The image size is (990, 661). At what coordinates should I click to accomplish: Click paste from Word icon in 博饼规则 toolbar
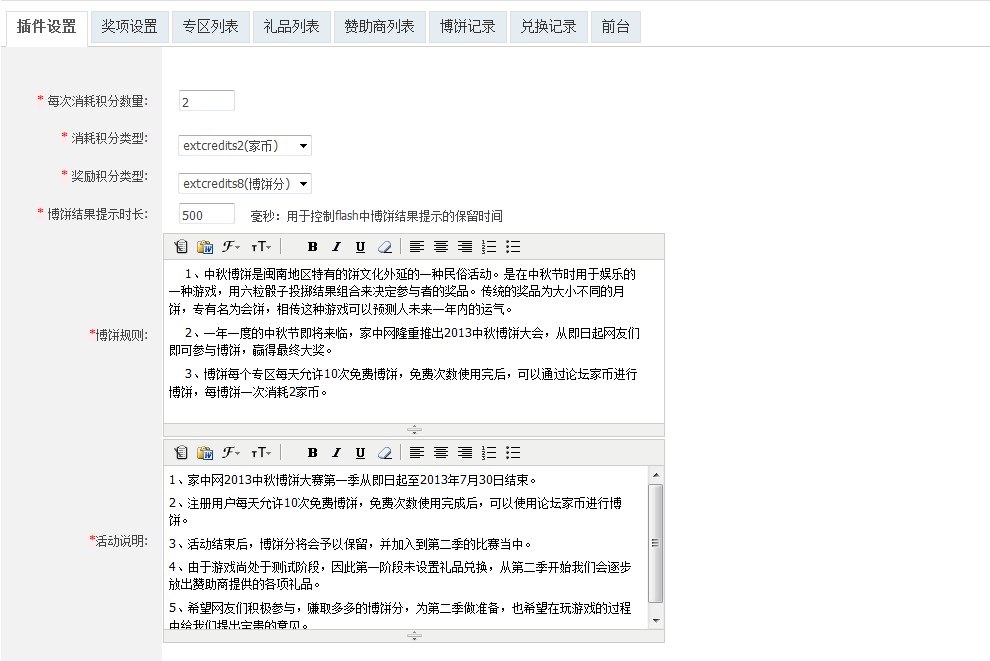pyautogui.click(x=206, y=246)
